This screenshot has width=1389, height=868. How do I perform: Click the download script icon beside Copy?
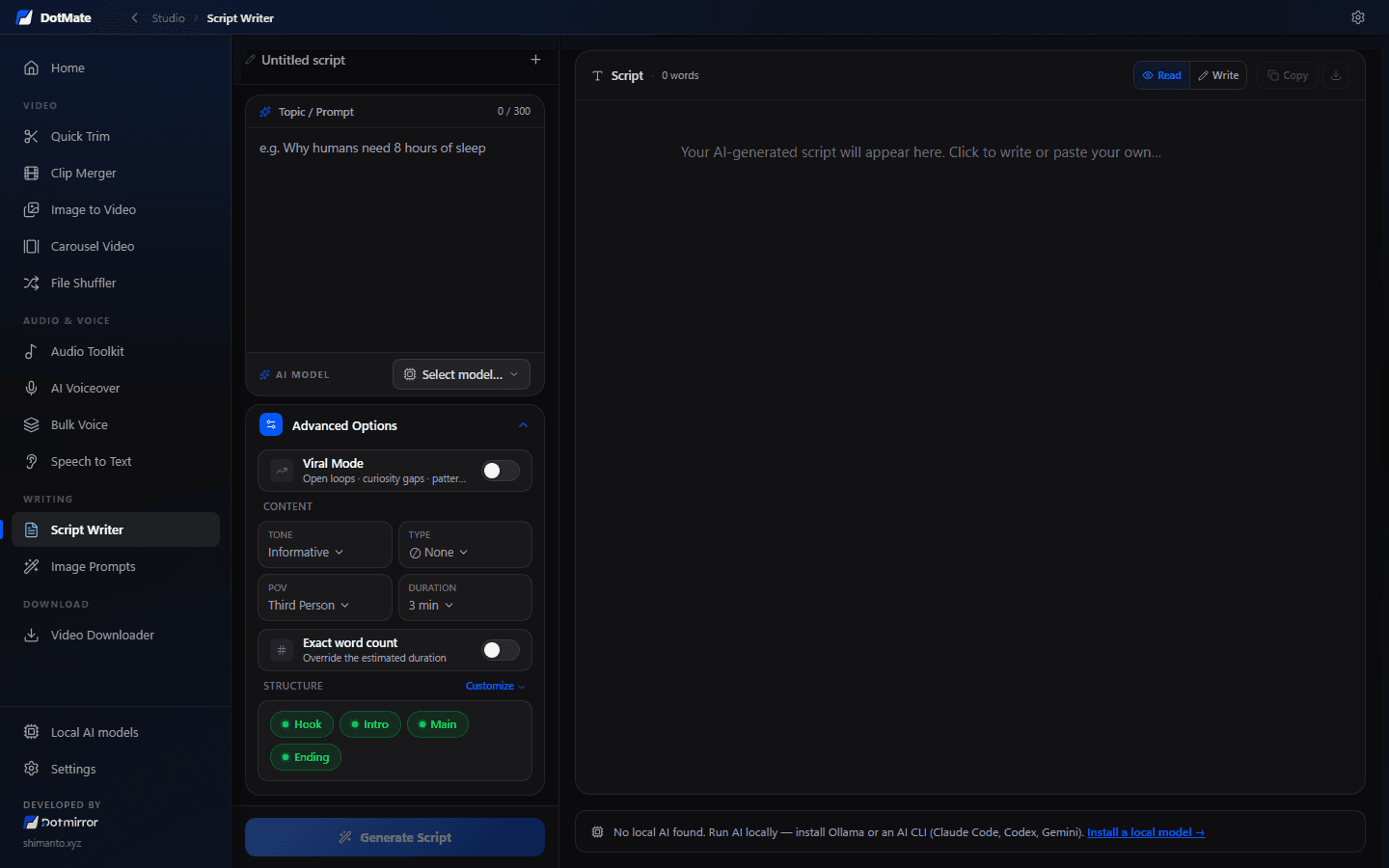tap(1336, 75)
